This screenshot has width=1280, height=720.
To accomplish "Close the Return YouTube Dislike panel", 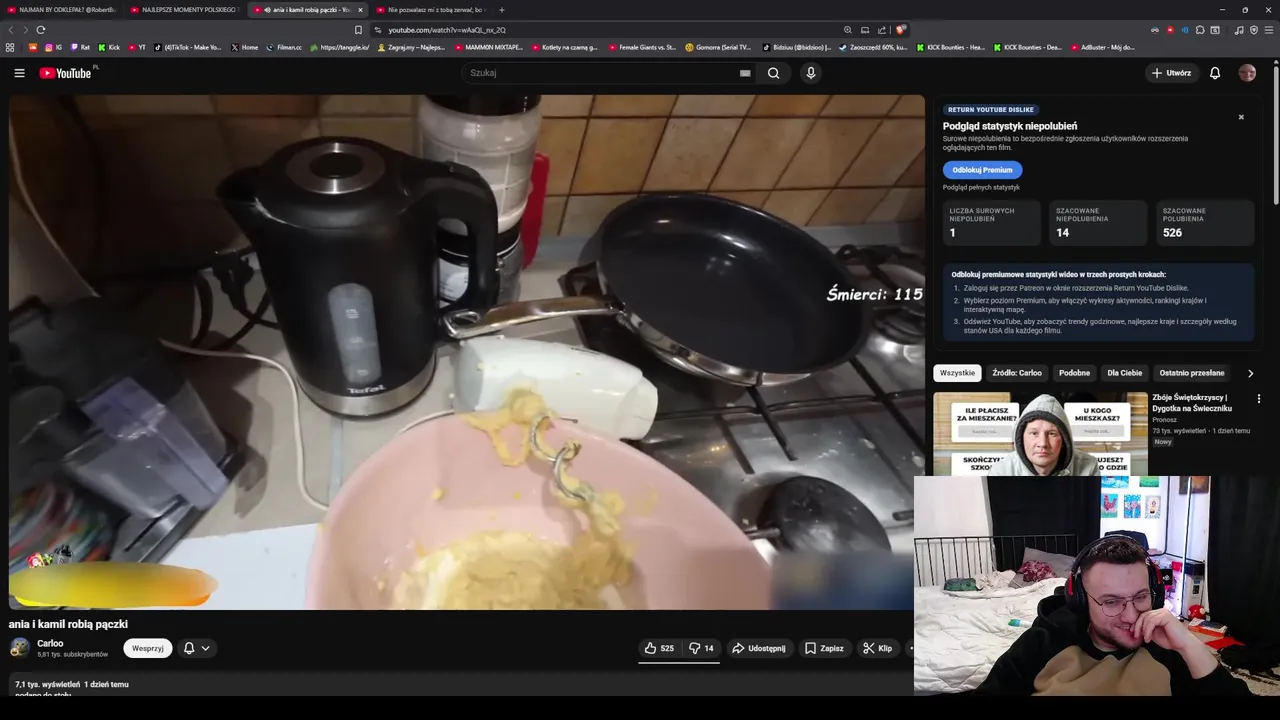I will (x=1241, y=117).
